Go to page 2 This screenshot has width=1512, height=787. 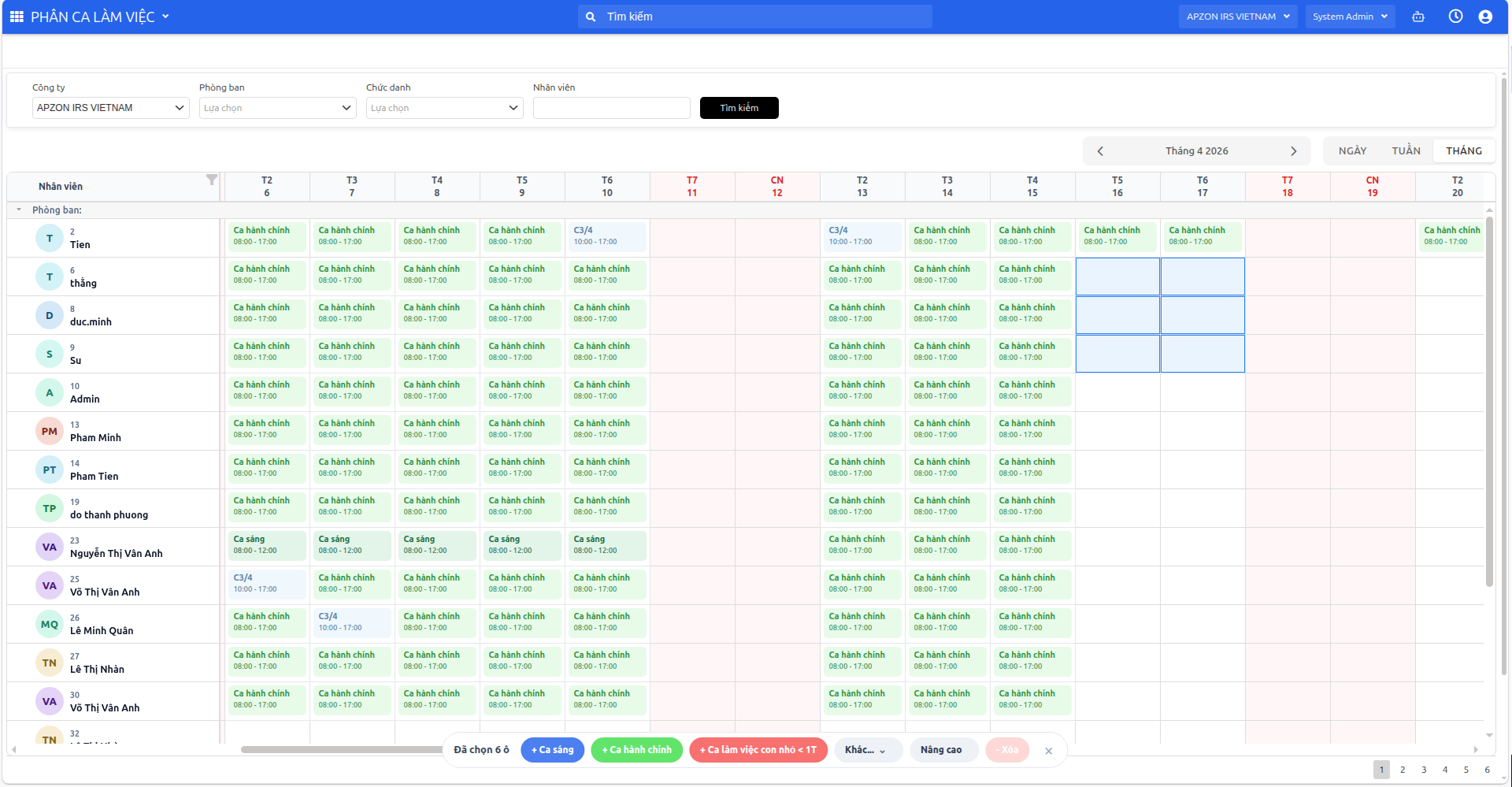click(x=1403, y=770)
